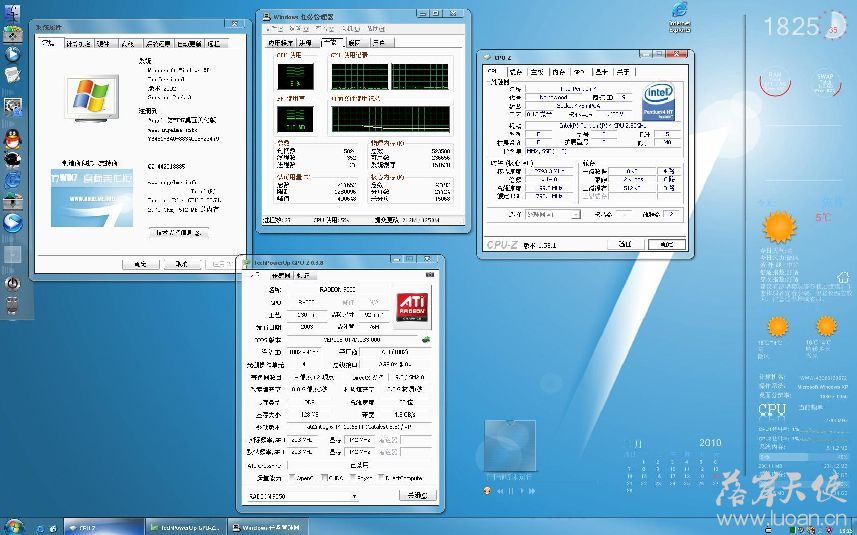This screenshot has width=857, height=535.
Task: Click the large sun weather icon in the sidebar
Action: 779,226
